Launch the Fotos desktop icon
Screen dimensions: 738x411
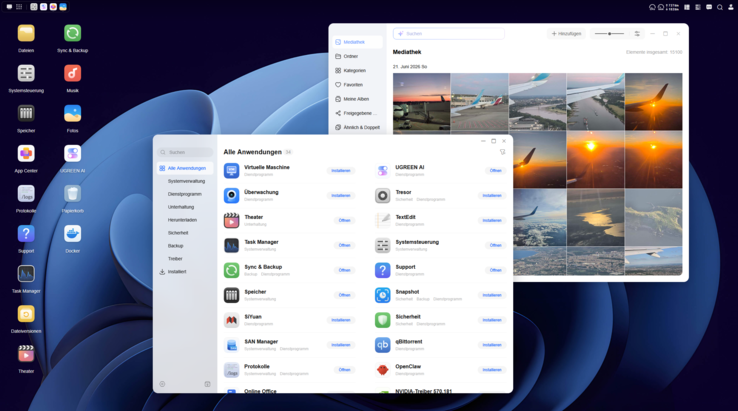click(72, 113)
